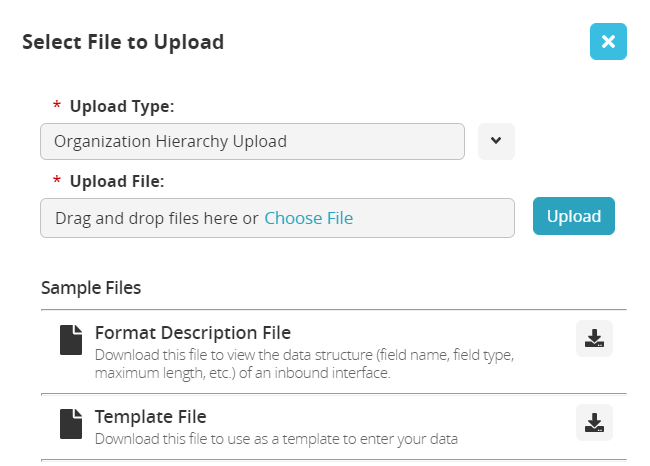Download the Template File

click(x=594, y=423)
